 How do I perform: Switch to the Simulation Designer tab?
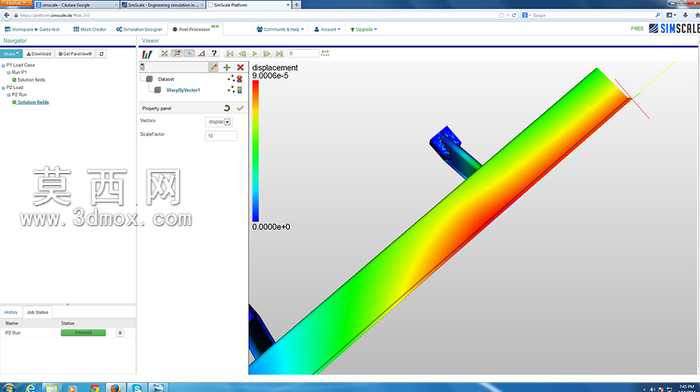tap(139, 29)
